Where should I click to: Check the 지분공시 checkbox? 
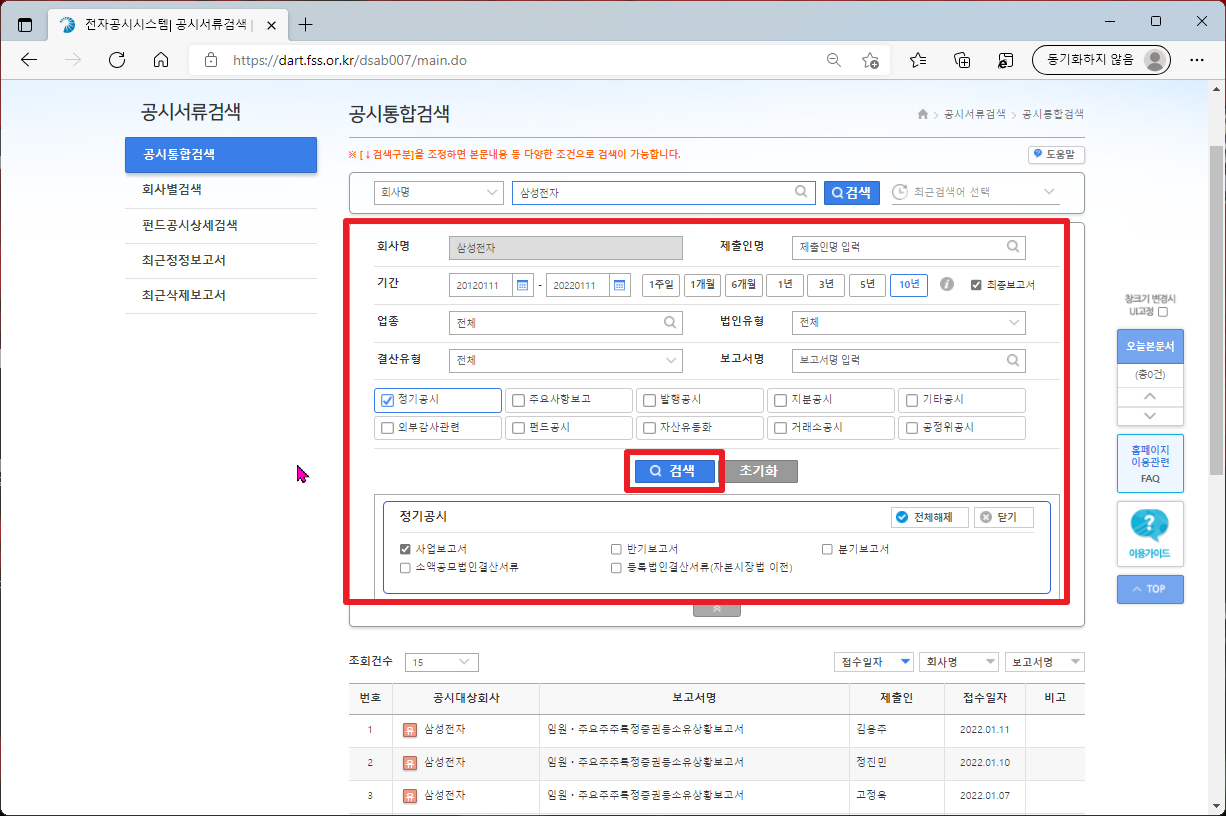(x=781, y=400)
